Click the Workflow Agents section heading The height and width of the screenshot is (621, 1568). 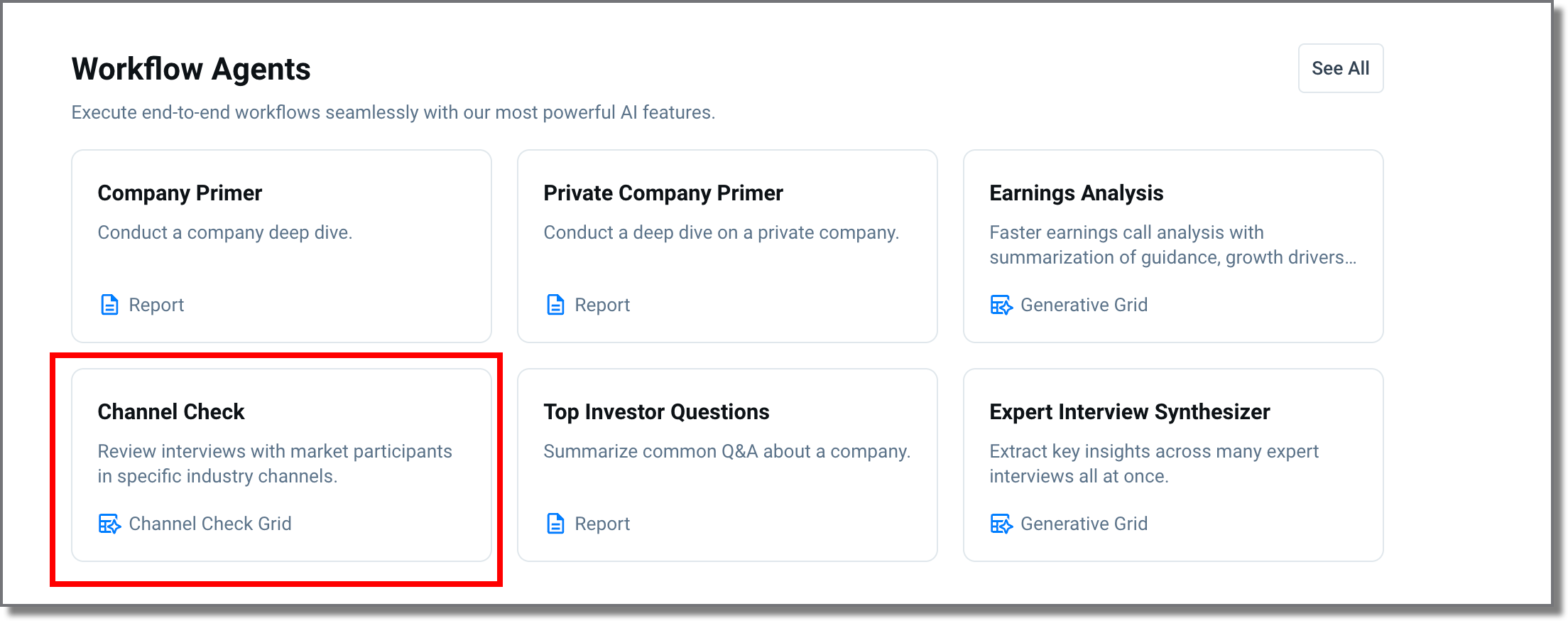(191, 69)
